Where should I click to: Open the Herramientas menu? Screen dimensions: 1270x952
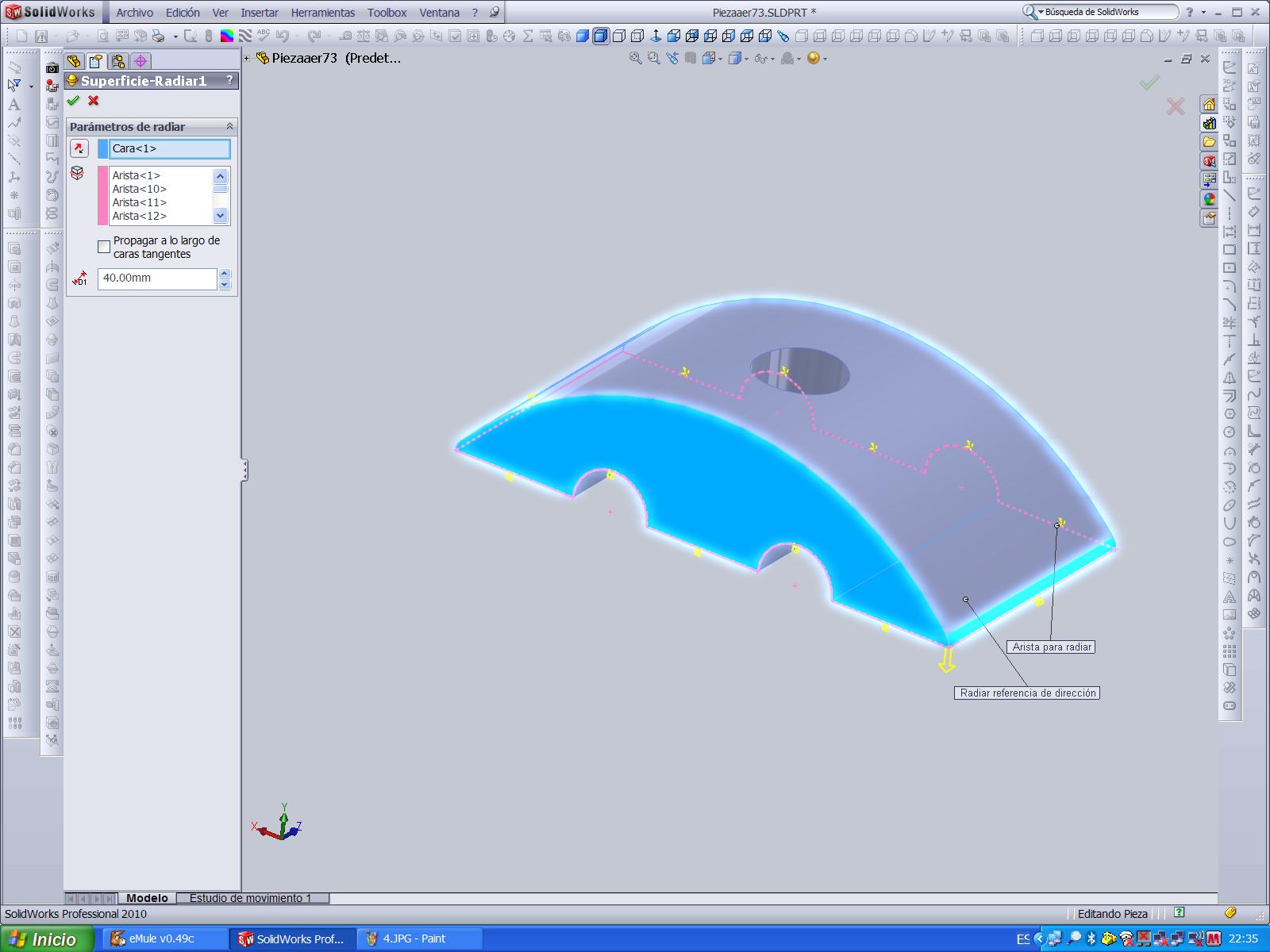coord(323,13)
